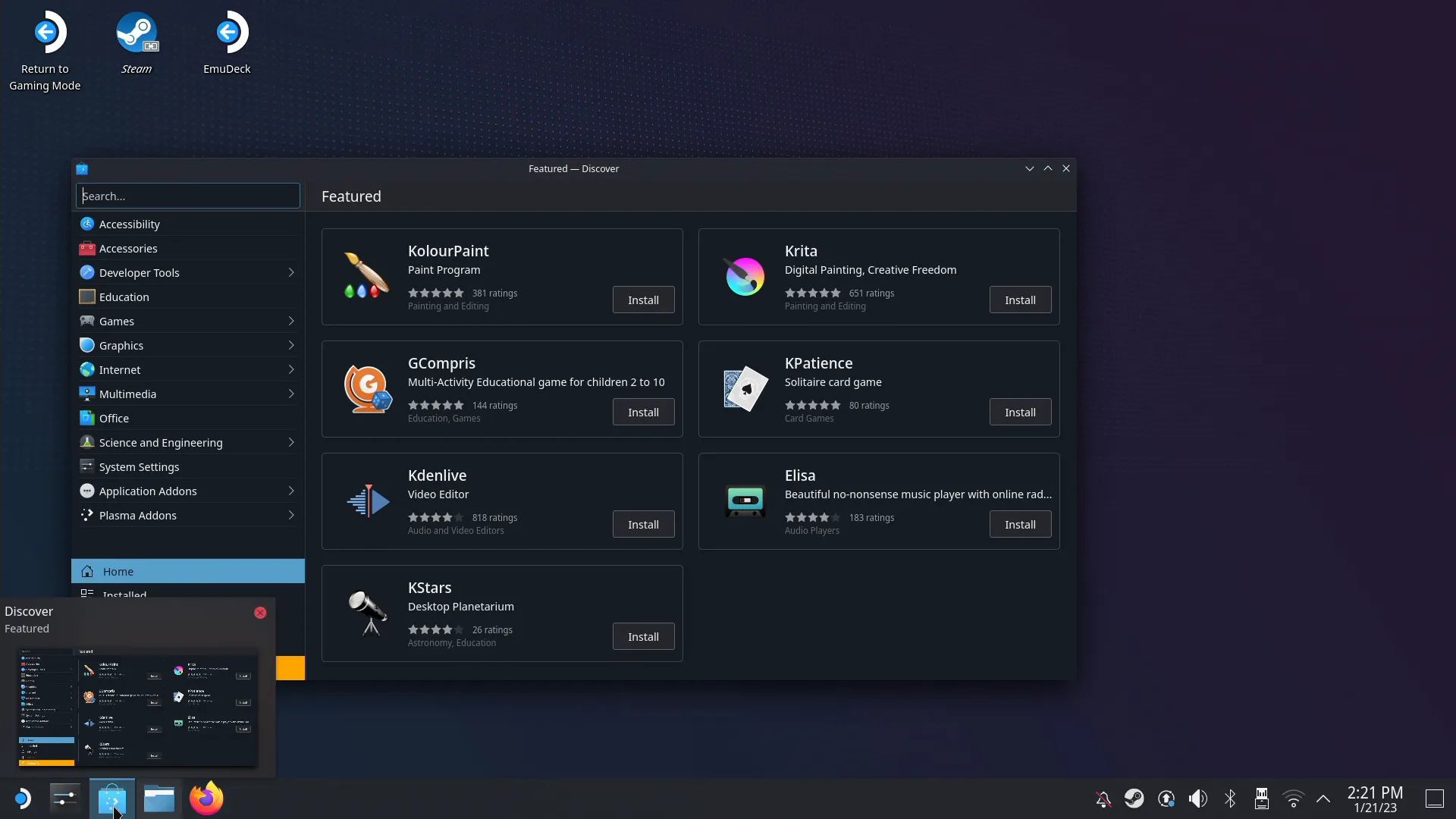Click the Discover window preview thumbnail
The height and width of the screenshot is (819, 1456).
138,707
